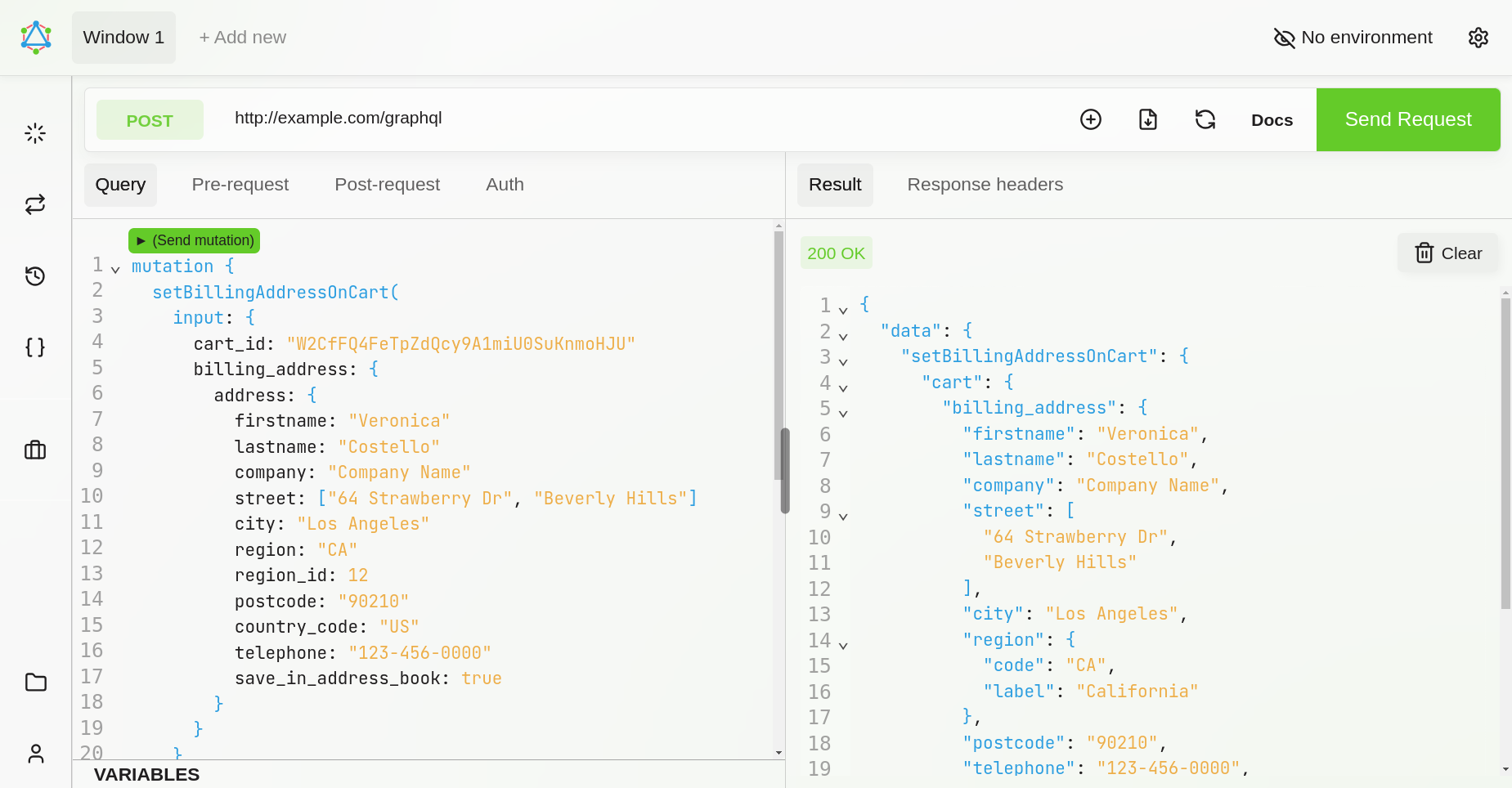
Task: Open request history in sidebar
Action: point(35,276)
